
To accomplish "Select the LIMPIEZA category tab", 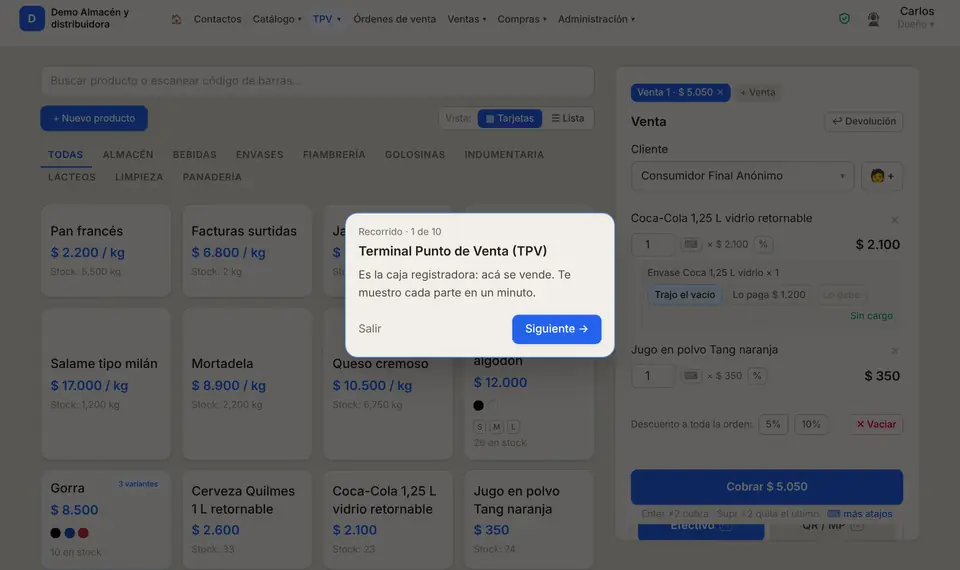I will [x=139, y=177].
